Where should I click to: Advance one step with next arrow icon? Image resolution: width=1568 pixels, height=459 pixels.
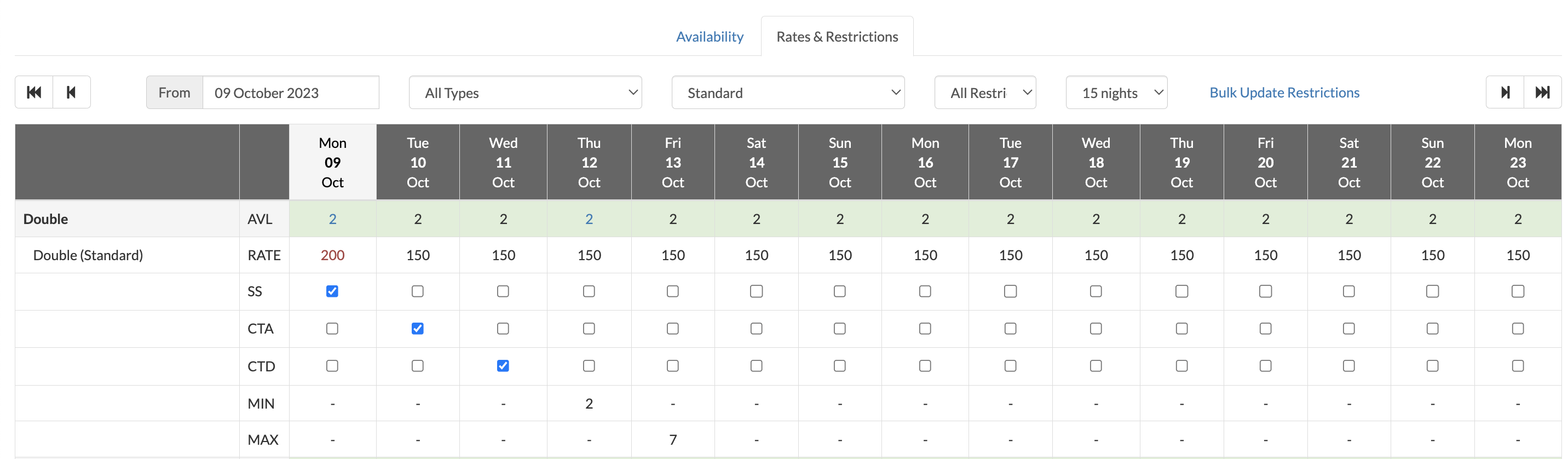tap(1504, 93)
